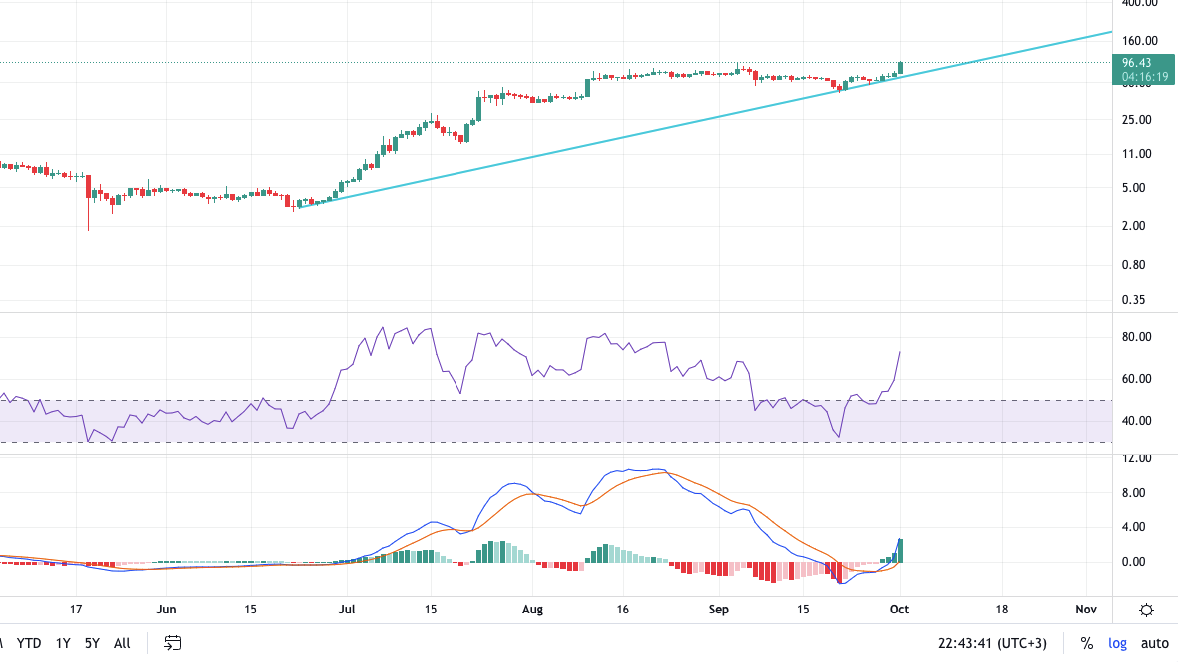The image size is (1178, 662).
Task: Switch to the 1Y date range
Action: click(x=63, y=643)
